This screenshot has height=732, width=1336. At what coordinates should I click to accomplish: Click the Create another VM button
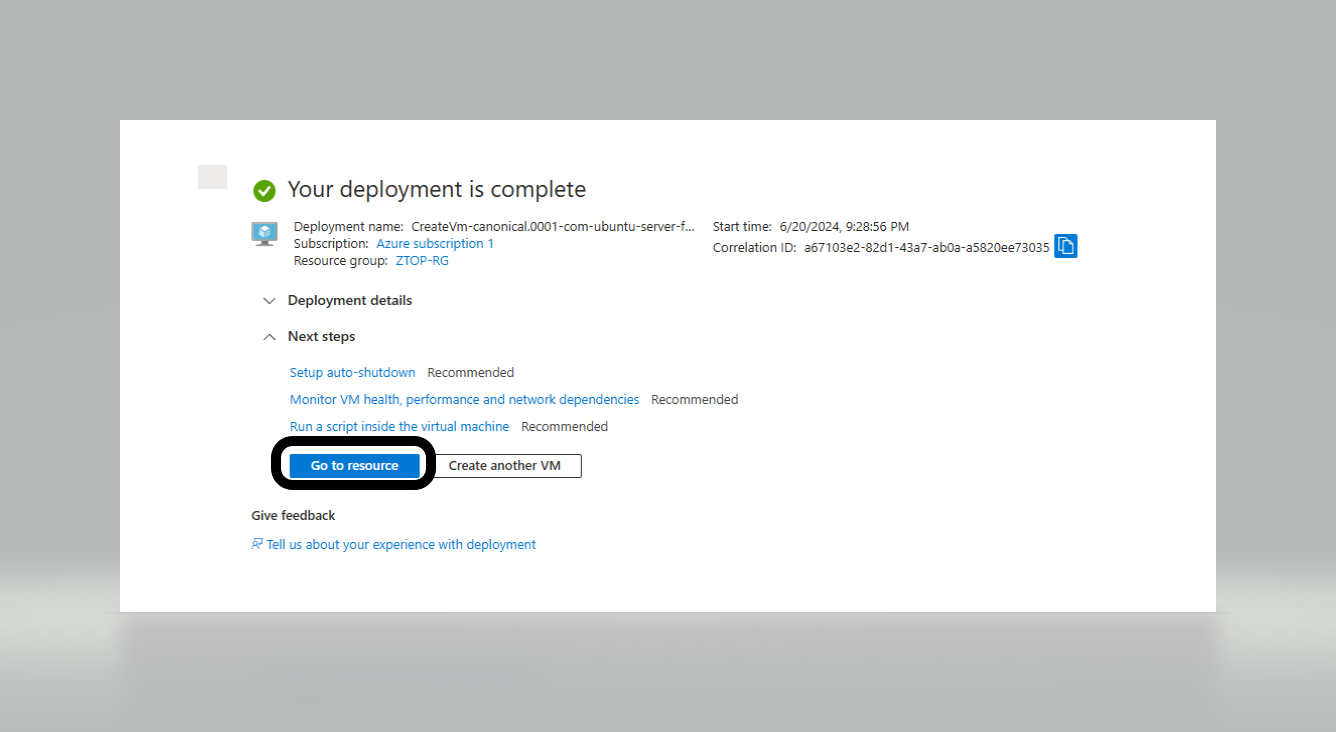508,465
